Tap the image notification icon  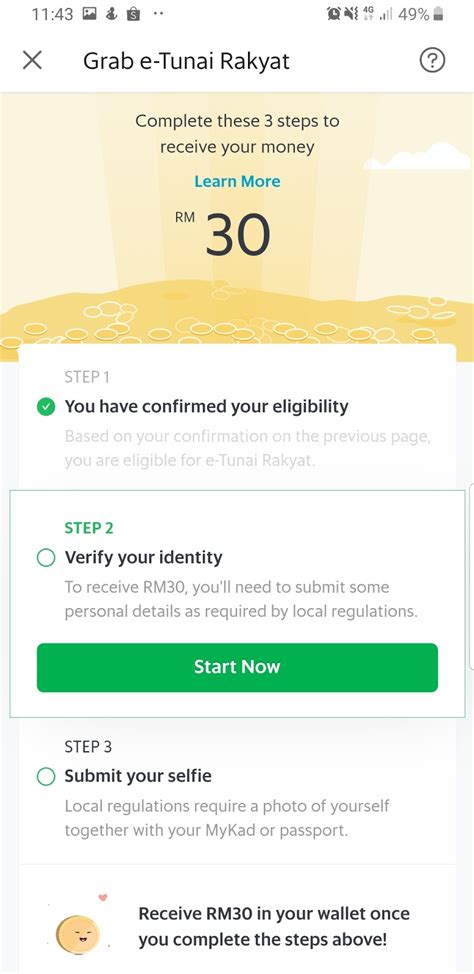pyautogui.click(x=90, y=14)
